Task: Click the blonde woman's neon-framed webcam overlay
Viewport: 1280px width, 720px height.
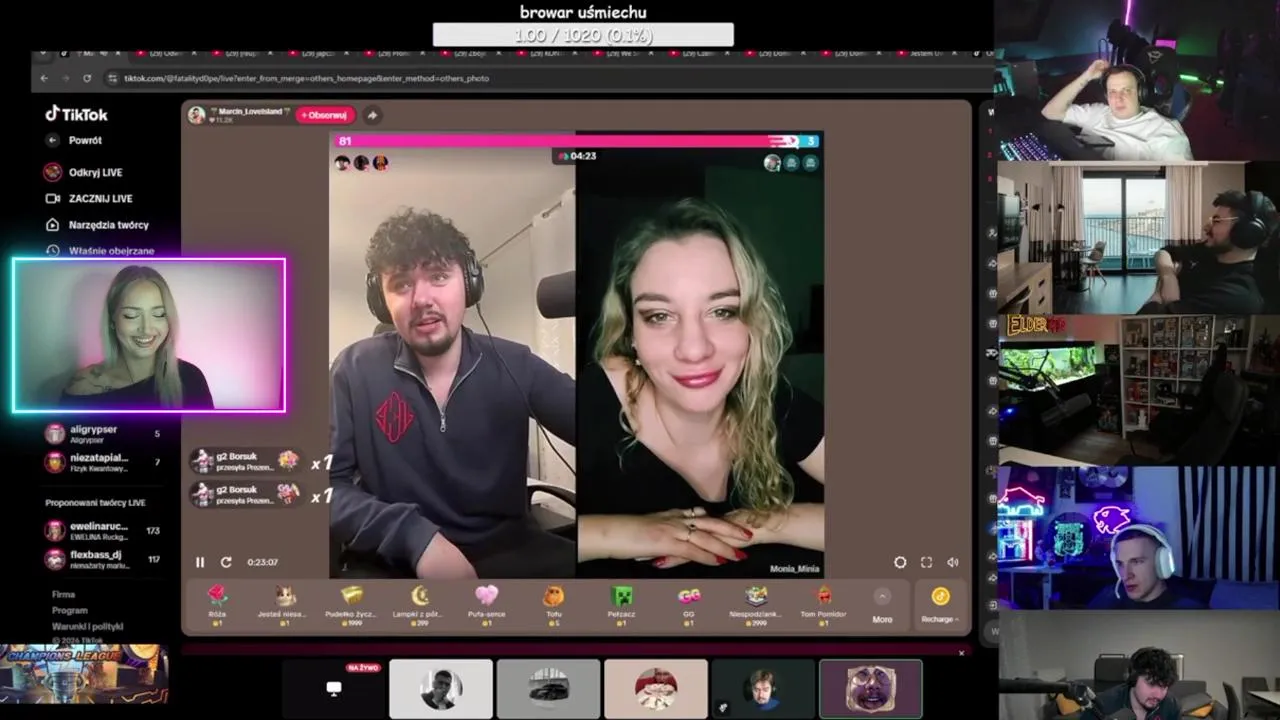Action: [x=149, y=335]
